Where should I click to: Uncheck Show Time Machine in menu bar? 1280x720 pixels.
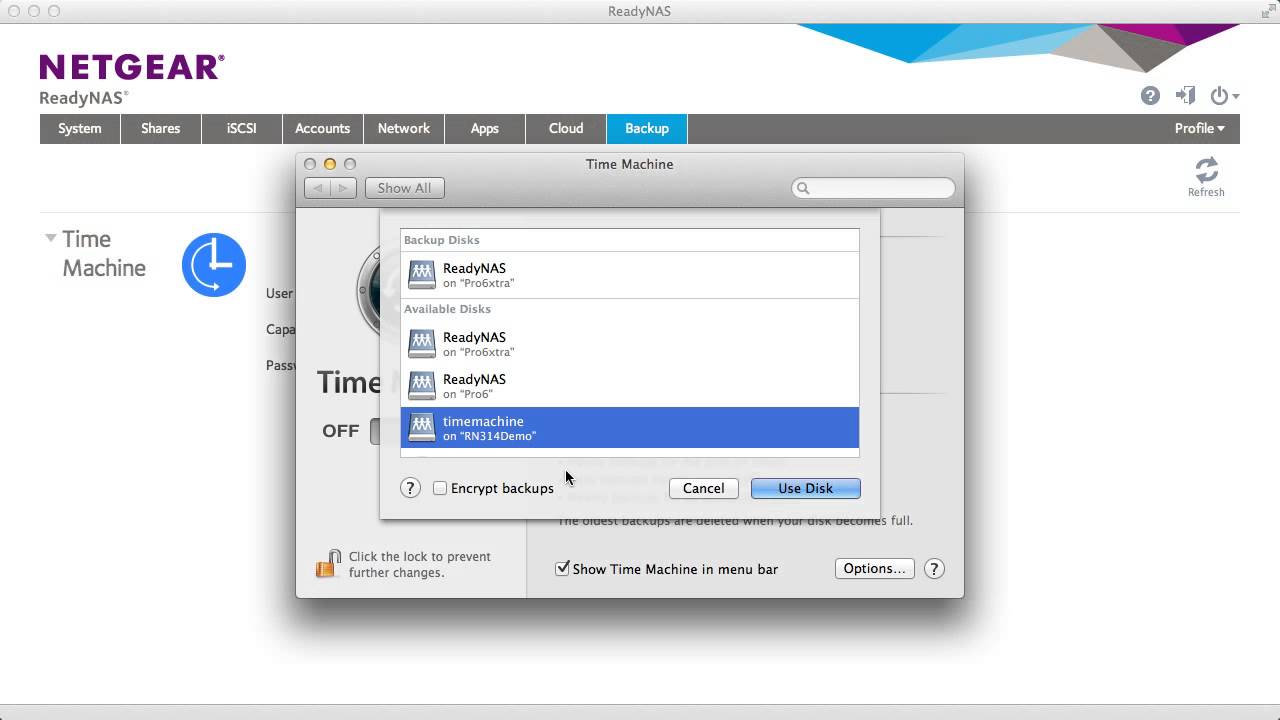[x=562, y=569]
